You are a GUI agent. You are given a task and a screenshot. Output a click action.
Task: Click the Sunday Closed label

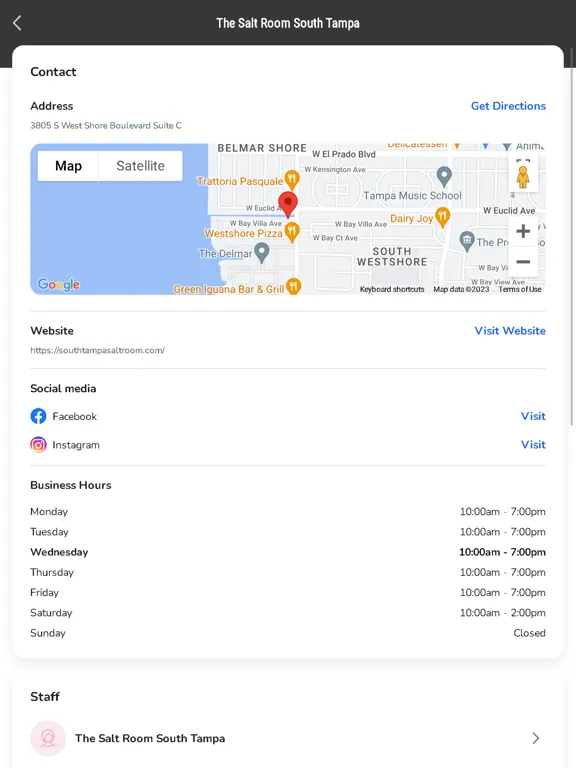tap(529, 633)
